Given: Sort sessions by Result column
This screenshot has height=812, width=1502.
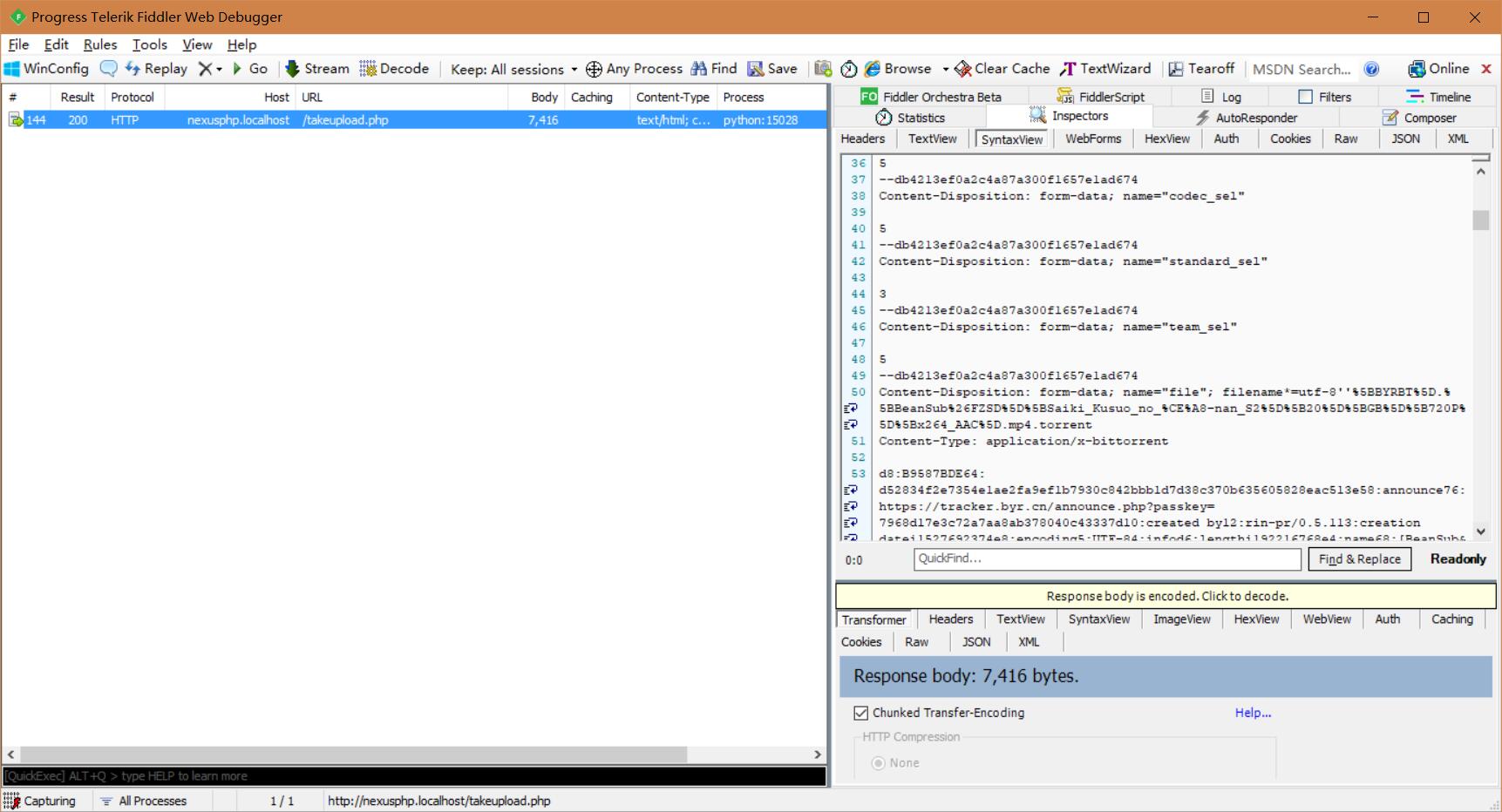Looking at the screenshot, I should click(77, 98).
